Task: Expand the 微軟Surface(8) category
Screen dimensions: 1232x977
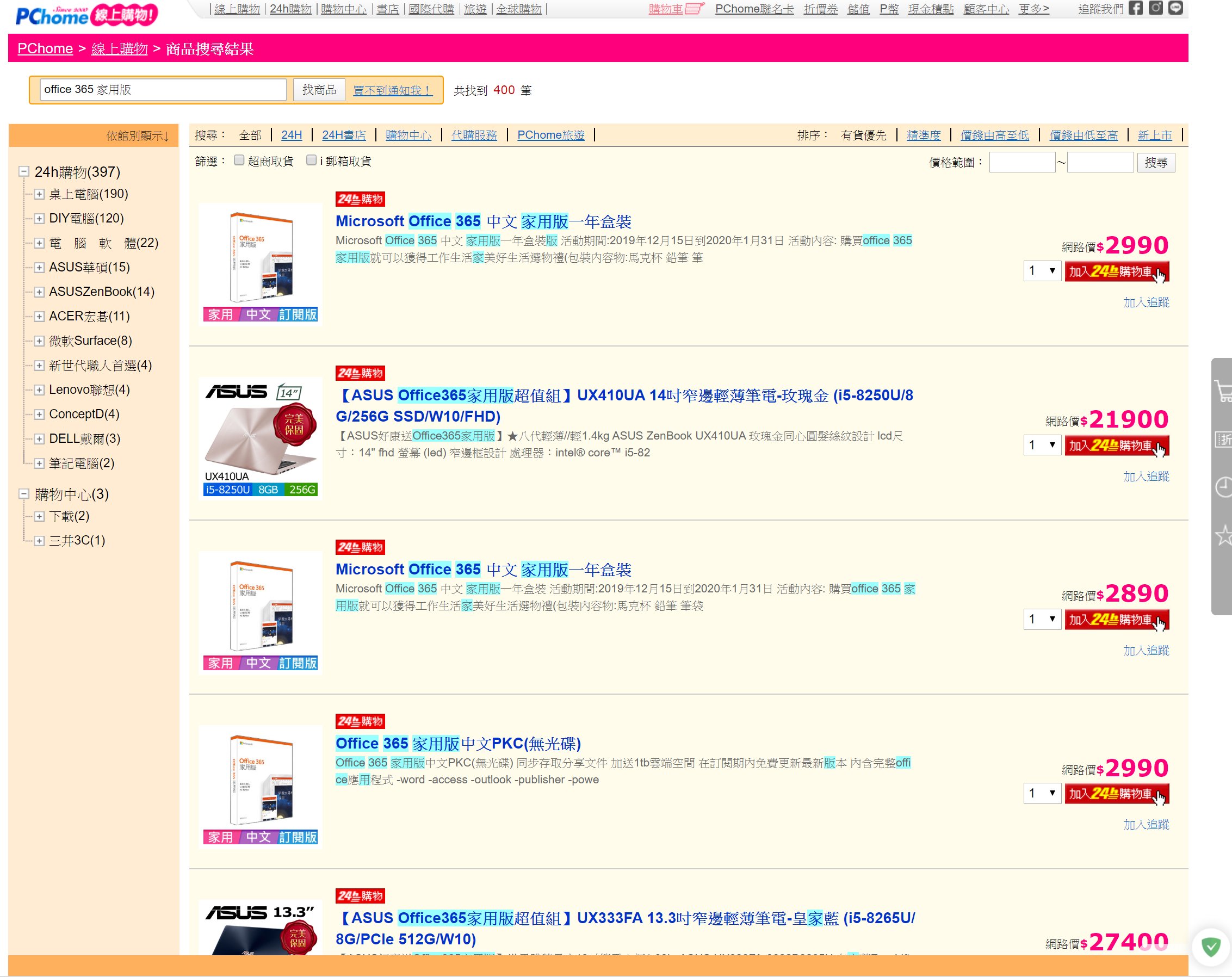Action: (39, 341)
